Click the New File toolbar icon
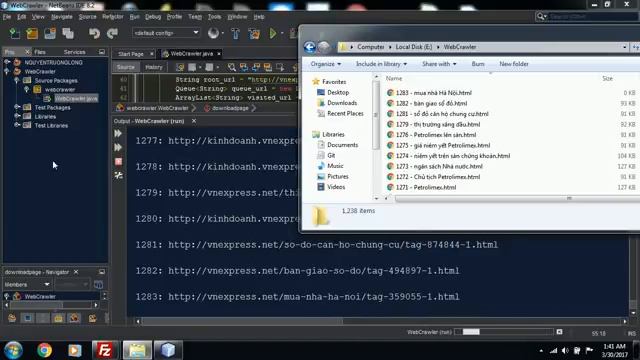Screen dimensions: 640x360 click(x=14, y=33)
